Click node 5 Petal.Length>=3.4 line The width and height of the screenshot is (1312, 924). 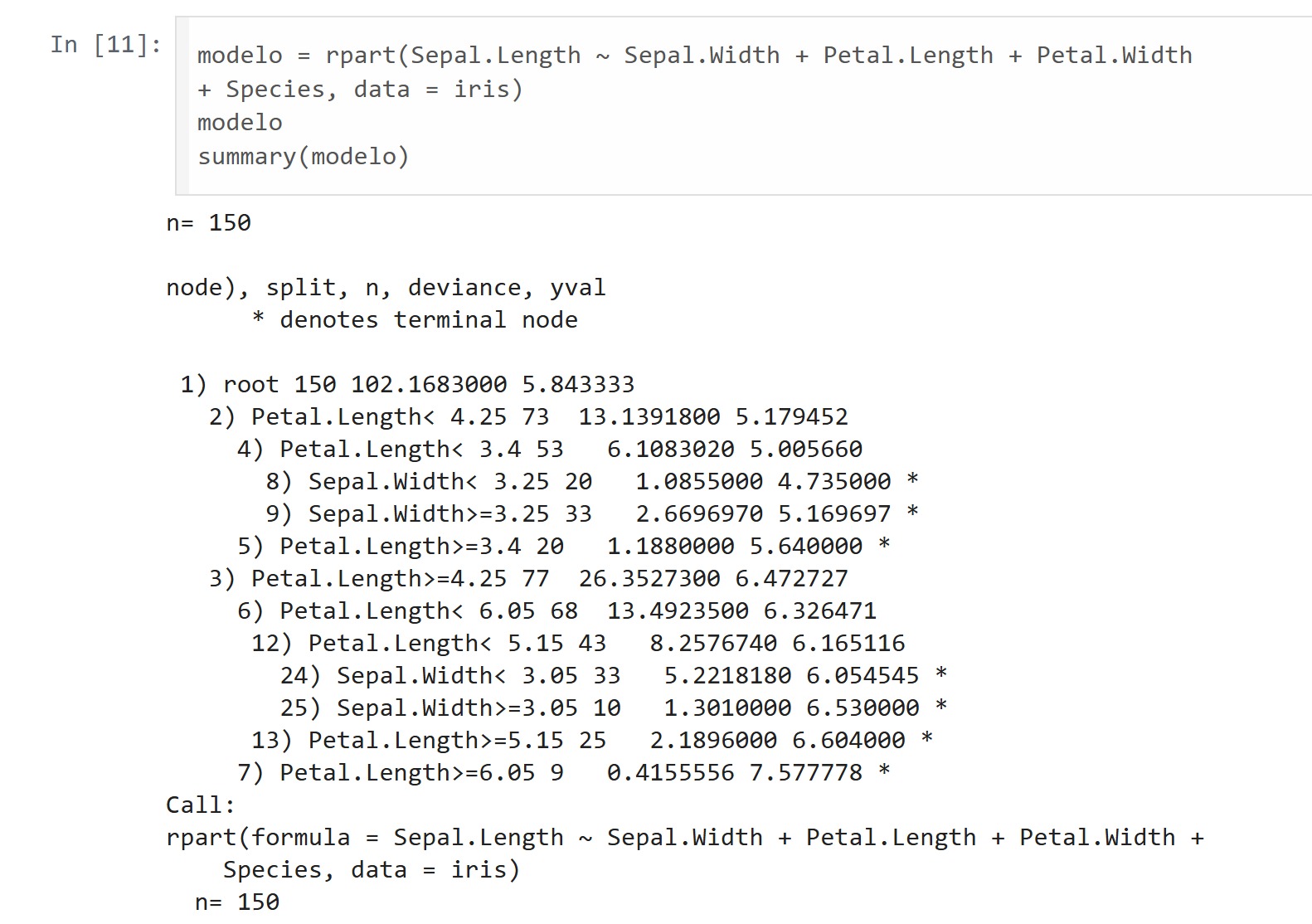tap(562, 547)
